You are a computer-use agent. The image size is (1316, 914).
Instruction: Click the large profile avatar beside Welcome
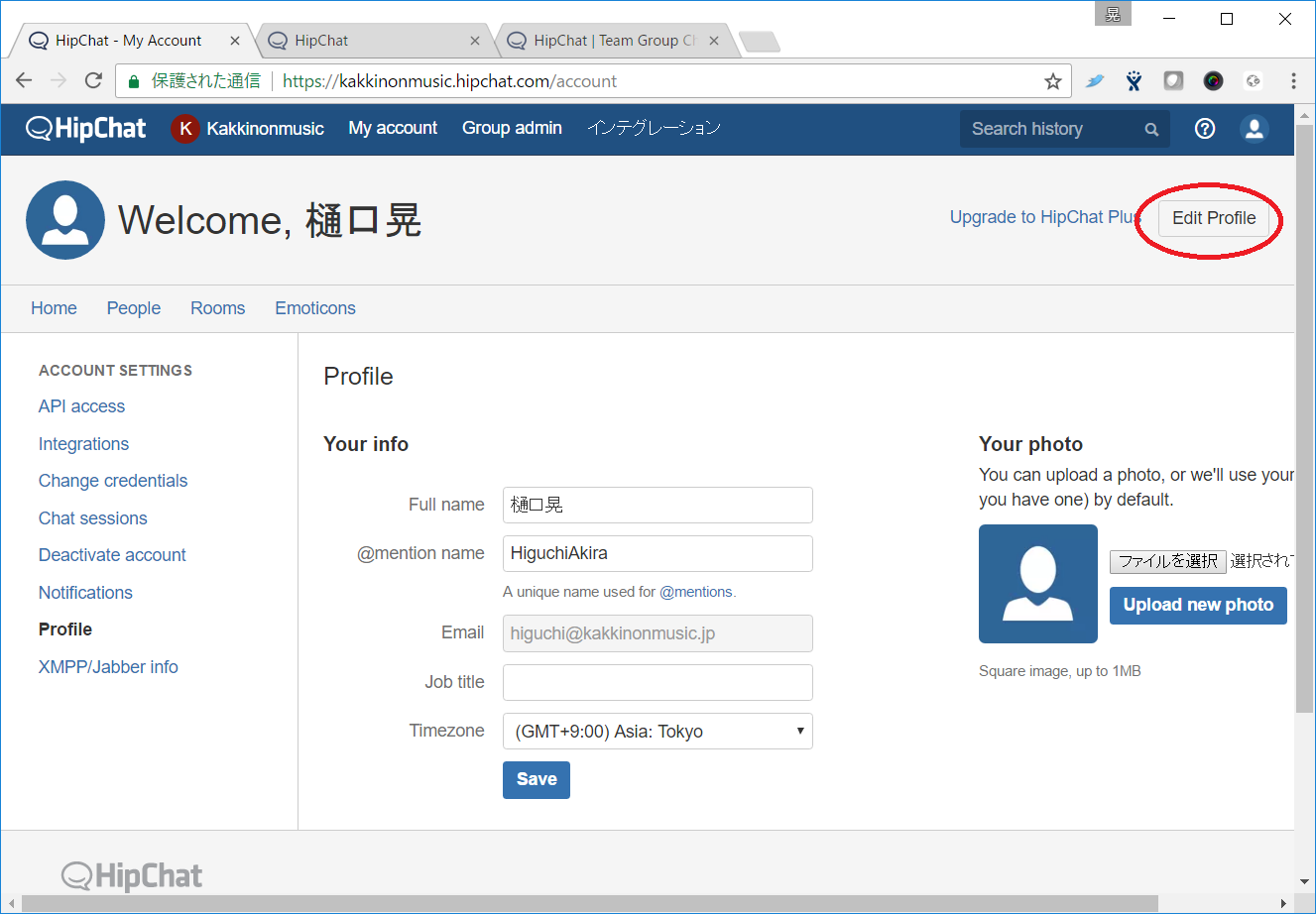pos(65,220)
